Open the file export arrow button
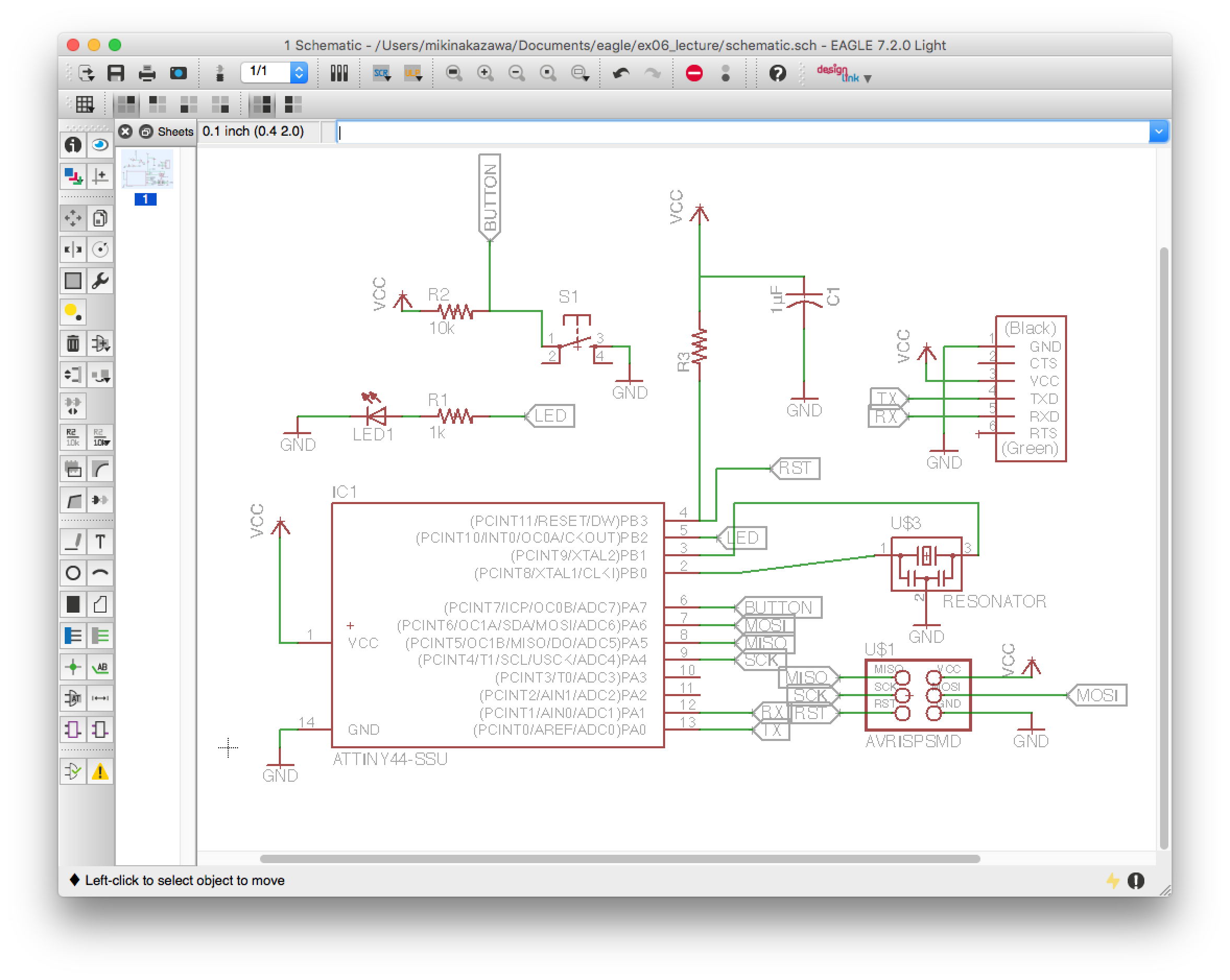 tap(86, 73)
